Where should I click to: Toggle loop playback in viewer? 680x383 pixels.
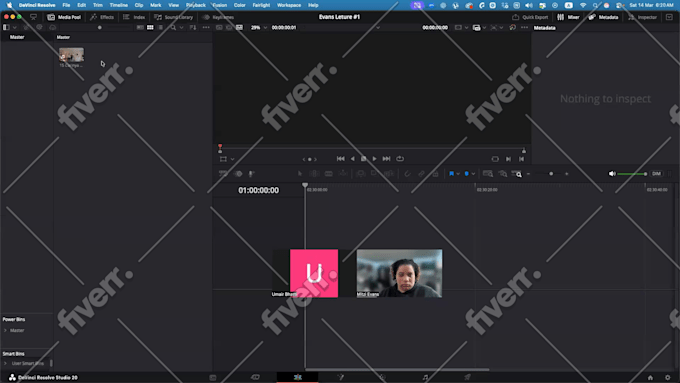pos(400,159)
